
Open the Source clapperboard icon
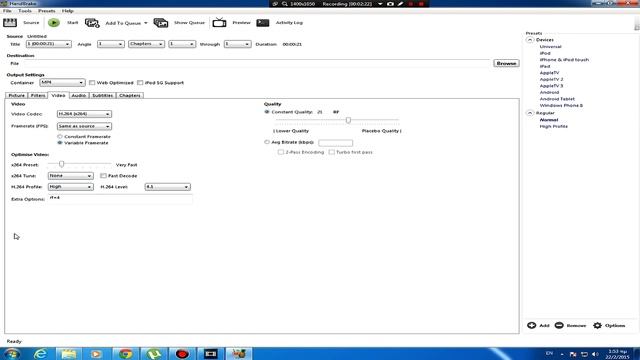[10, 23]
